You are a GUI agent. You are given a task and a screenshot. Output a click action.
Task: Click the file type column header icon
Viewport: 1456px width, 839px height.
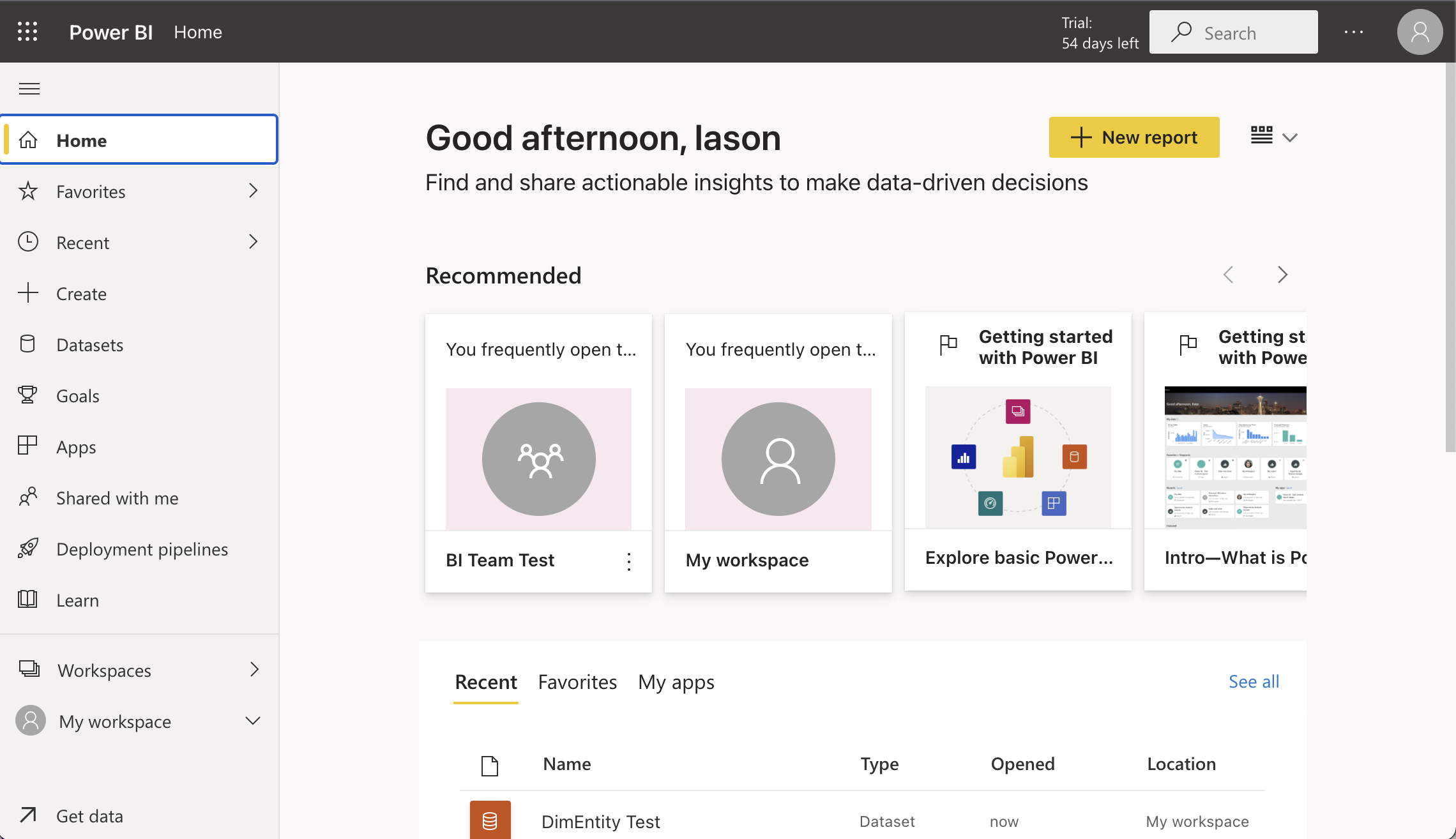tap(490, 765)
